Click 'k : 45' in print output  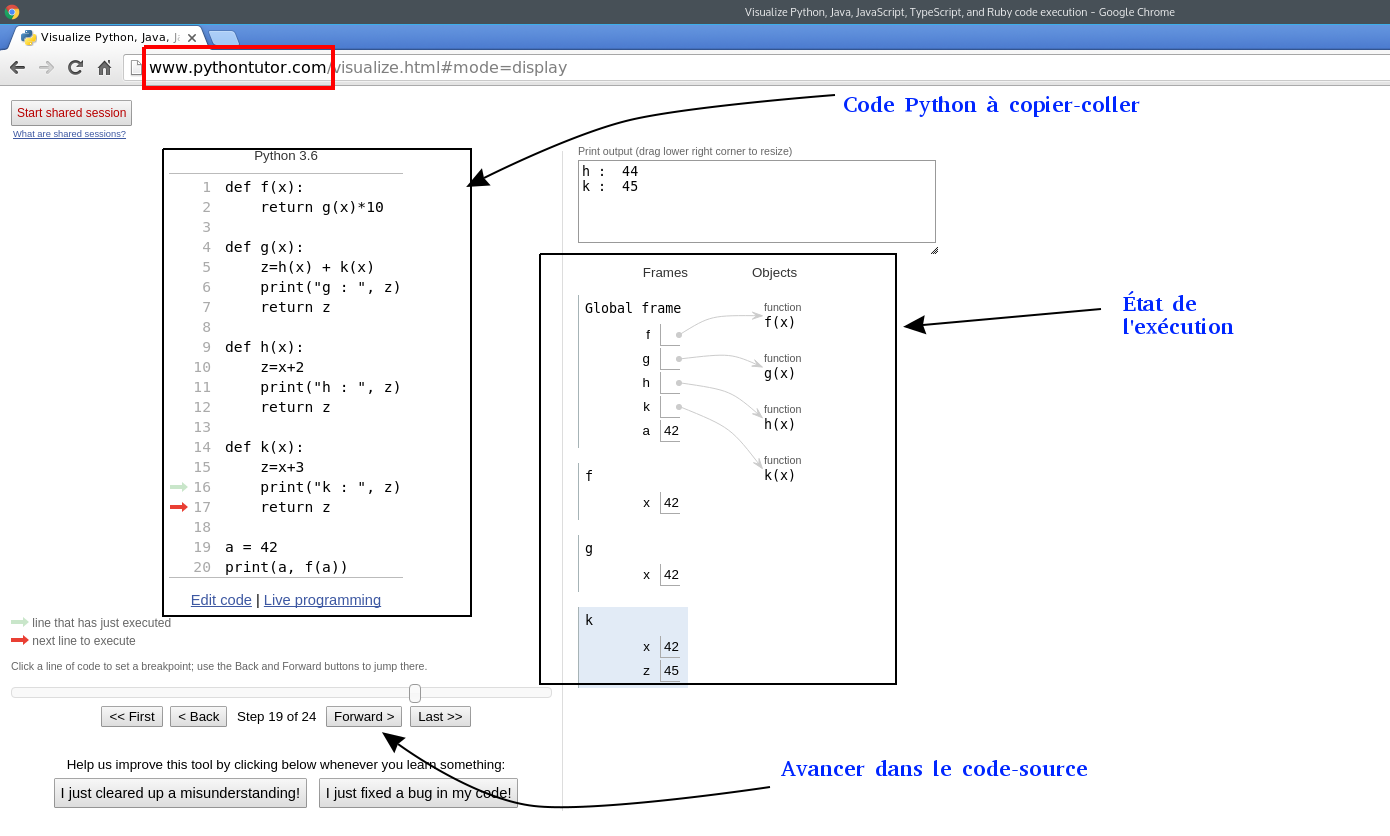pyautogui.click(x=610, y=186)
